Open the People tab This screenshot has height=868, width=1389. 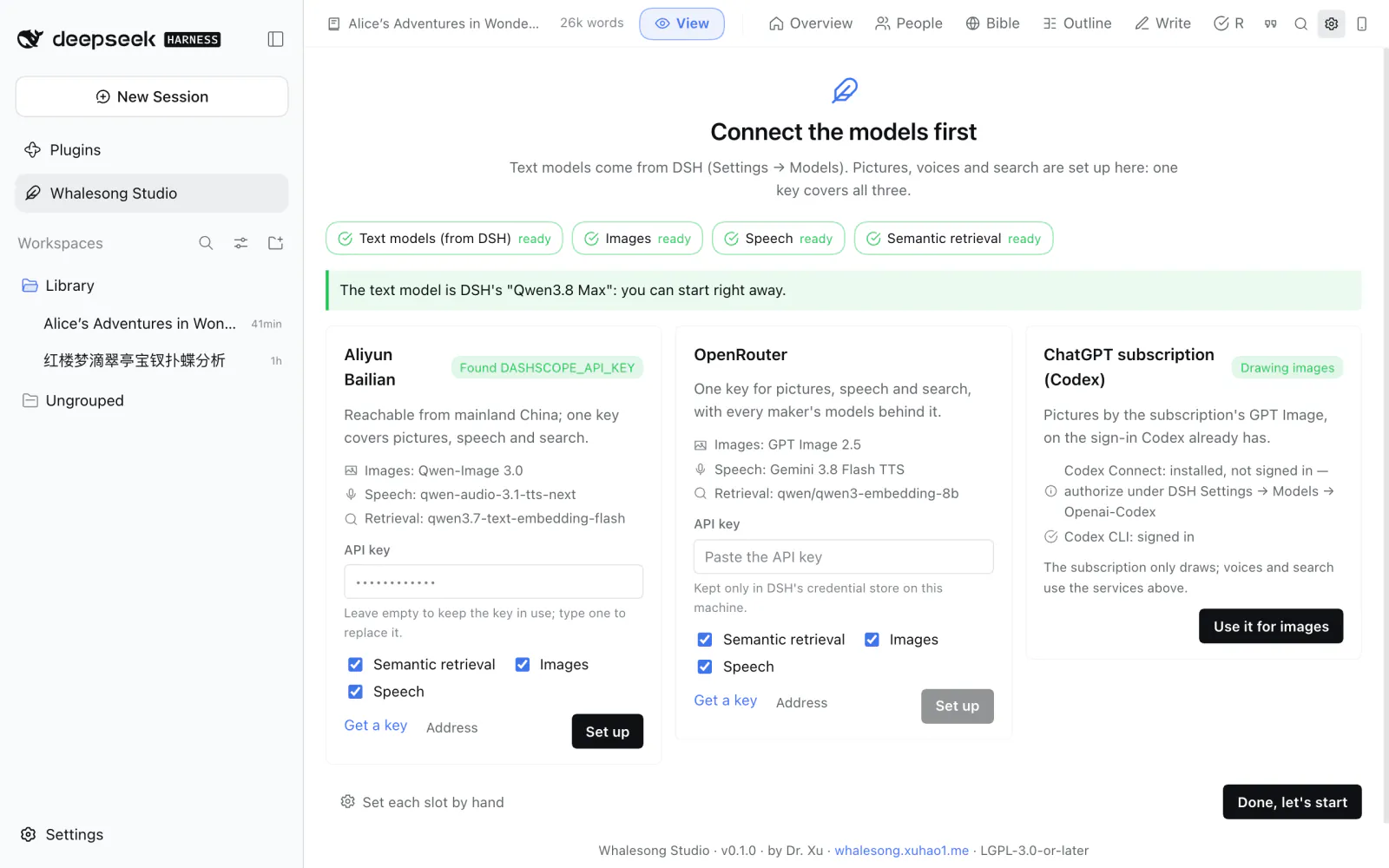pyautogui.click(x=909, y=23)
